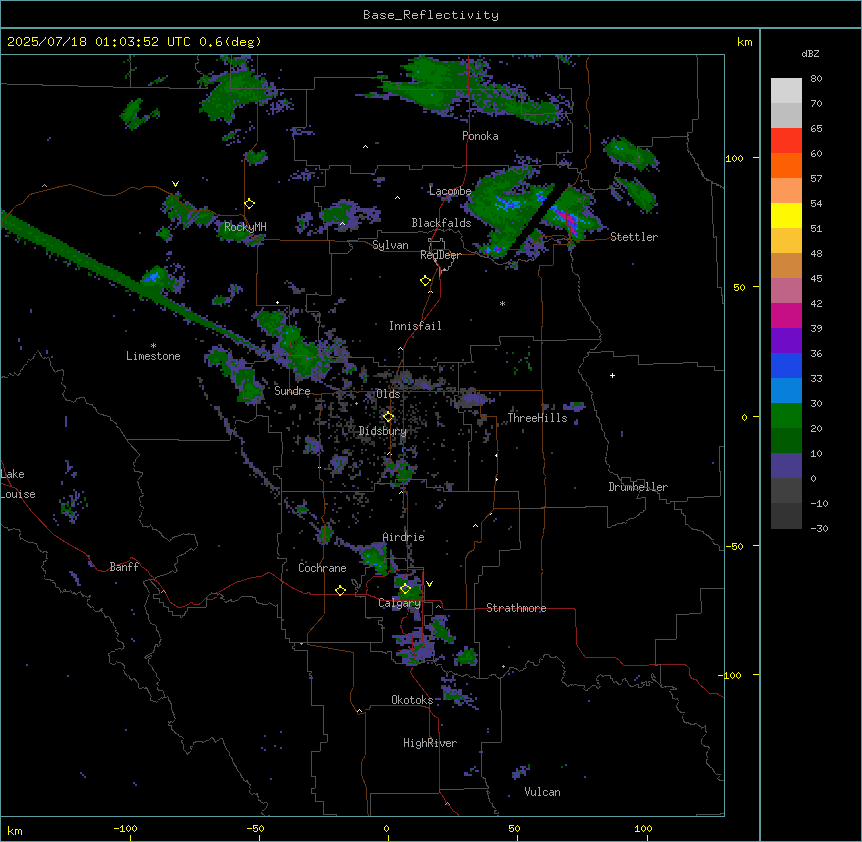Click the yellow v marker east of Calgary
The height and width of the screenshot is (842, 862).
point(429,584)
